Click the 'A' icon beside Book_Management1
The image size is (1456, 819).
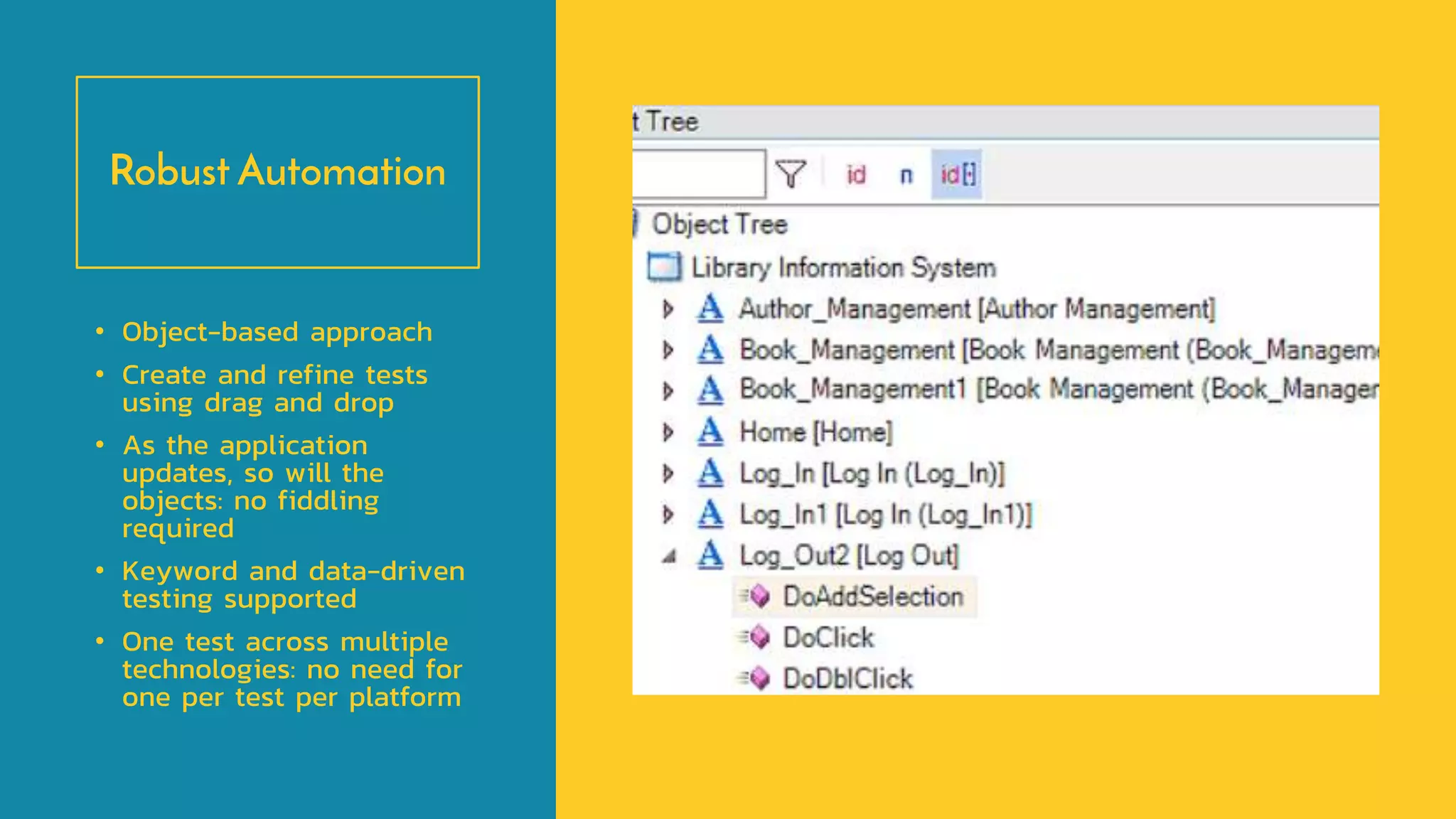click(x=710, y=390)
